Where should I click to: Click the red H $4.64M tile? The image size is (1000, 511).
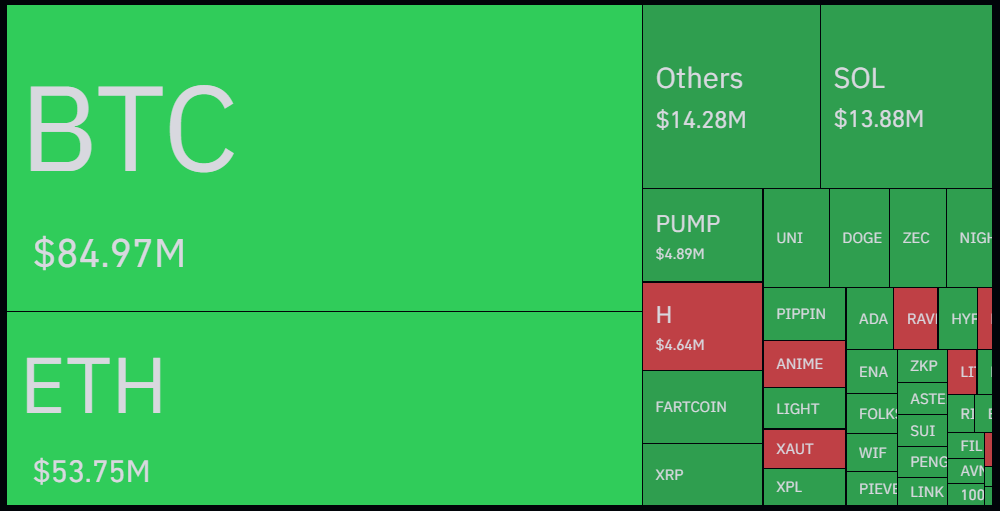pos(702,326)
